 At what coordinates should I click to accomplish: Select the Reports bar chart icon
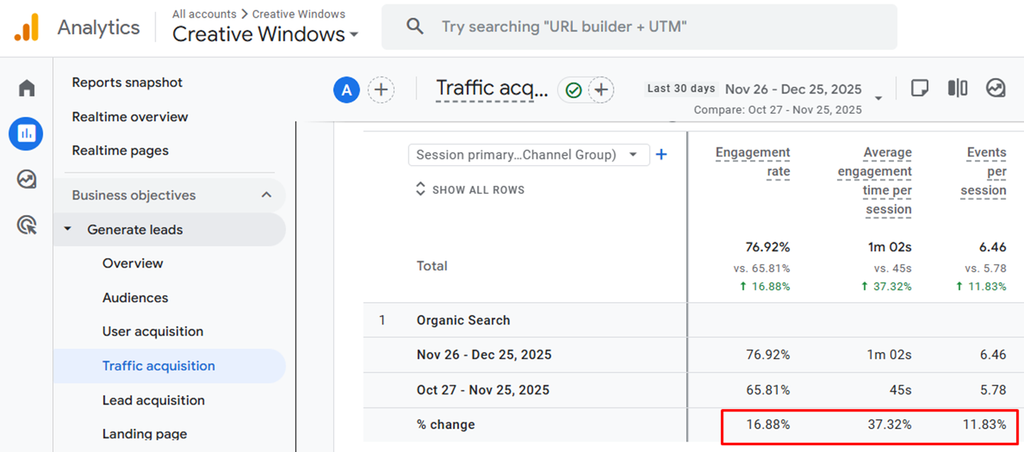tap(26, 134)
